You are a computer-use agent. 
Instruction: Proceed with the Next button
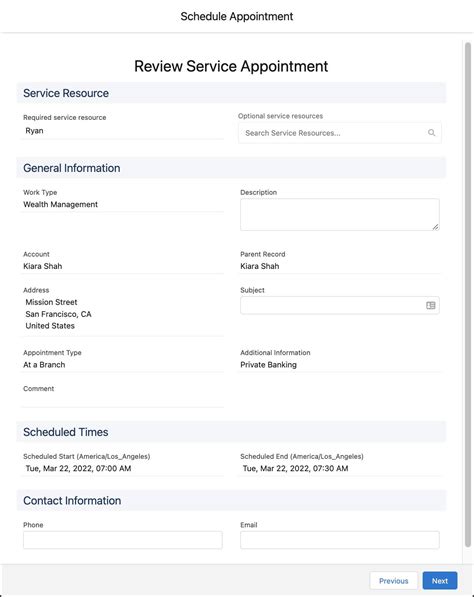point(440,581)
